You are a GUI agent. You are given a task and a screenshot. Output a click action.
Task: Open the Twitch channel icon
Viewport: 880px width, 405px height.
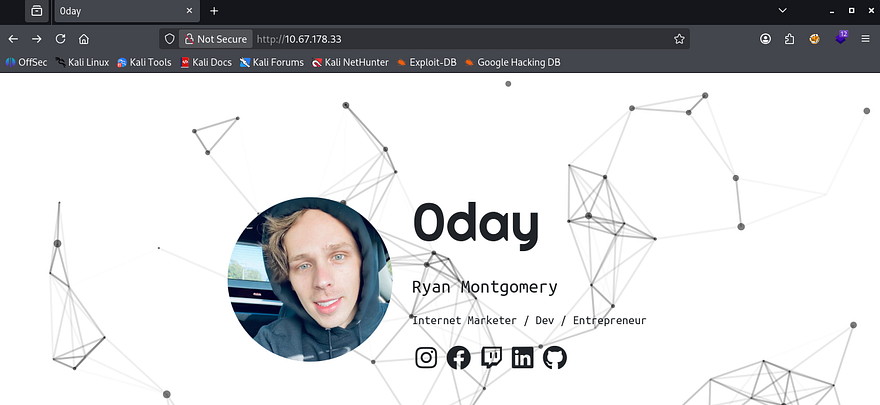(491, 357)
